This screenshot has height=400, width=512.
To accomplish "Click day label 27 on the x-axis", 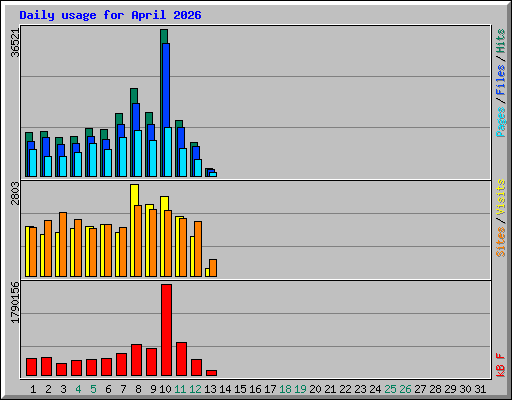I will click(x=420, y=389).
